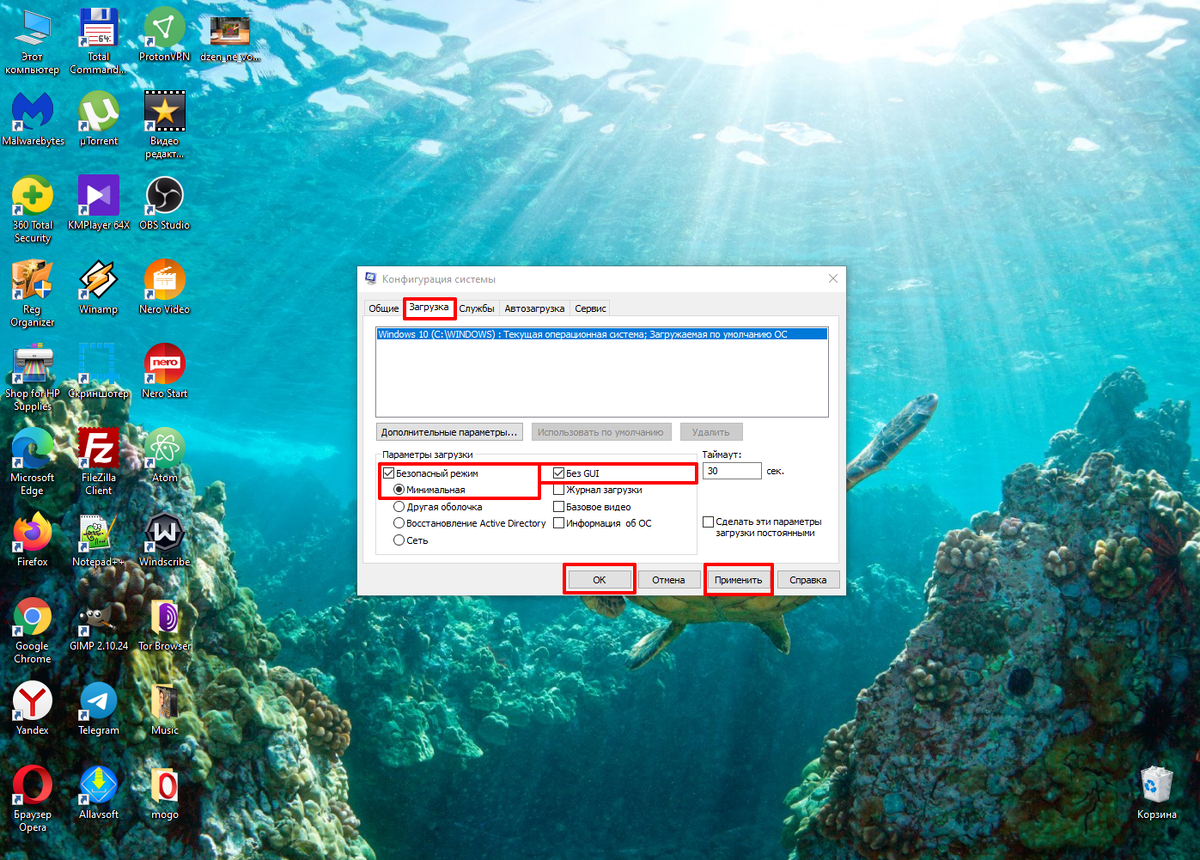The height and width of the screenshot is (860, 1200).
Task: Open the Автозагрузка tab
Action: tap(534, 308)
